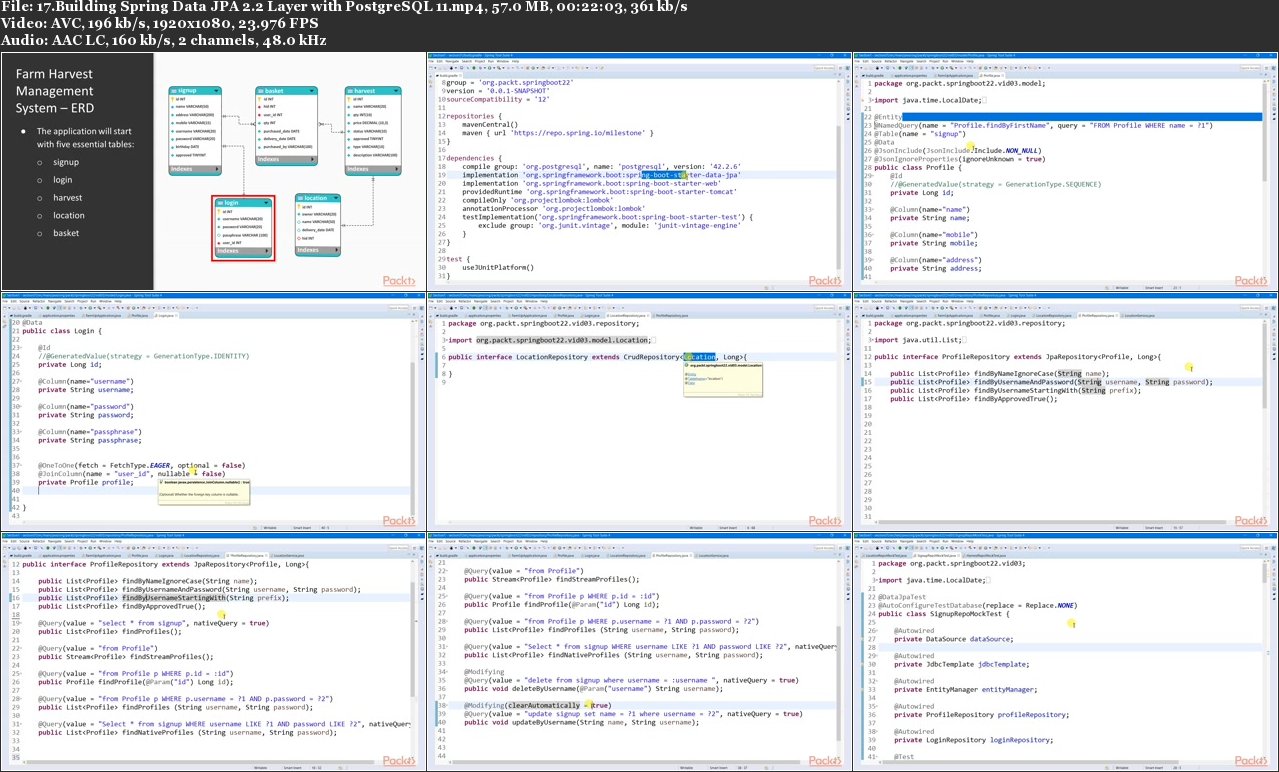Select the build.gradle tab in the dependencies window
Viewport: 1279px width, 772px height.
[451, 75]
